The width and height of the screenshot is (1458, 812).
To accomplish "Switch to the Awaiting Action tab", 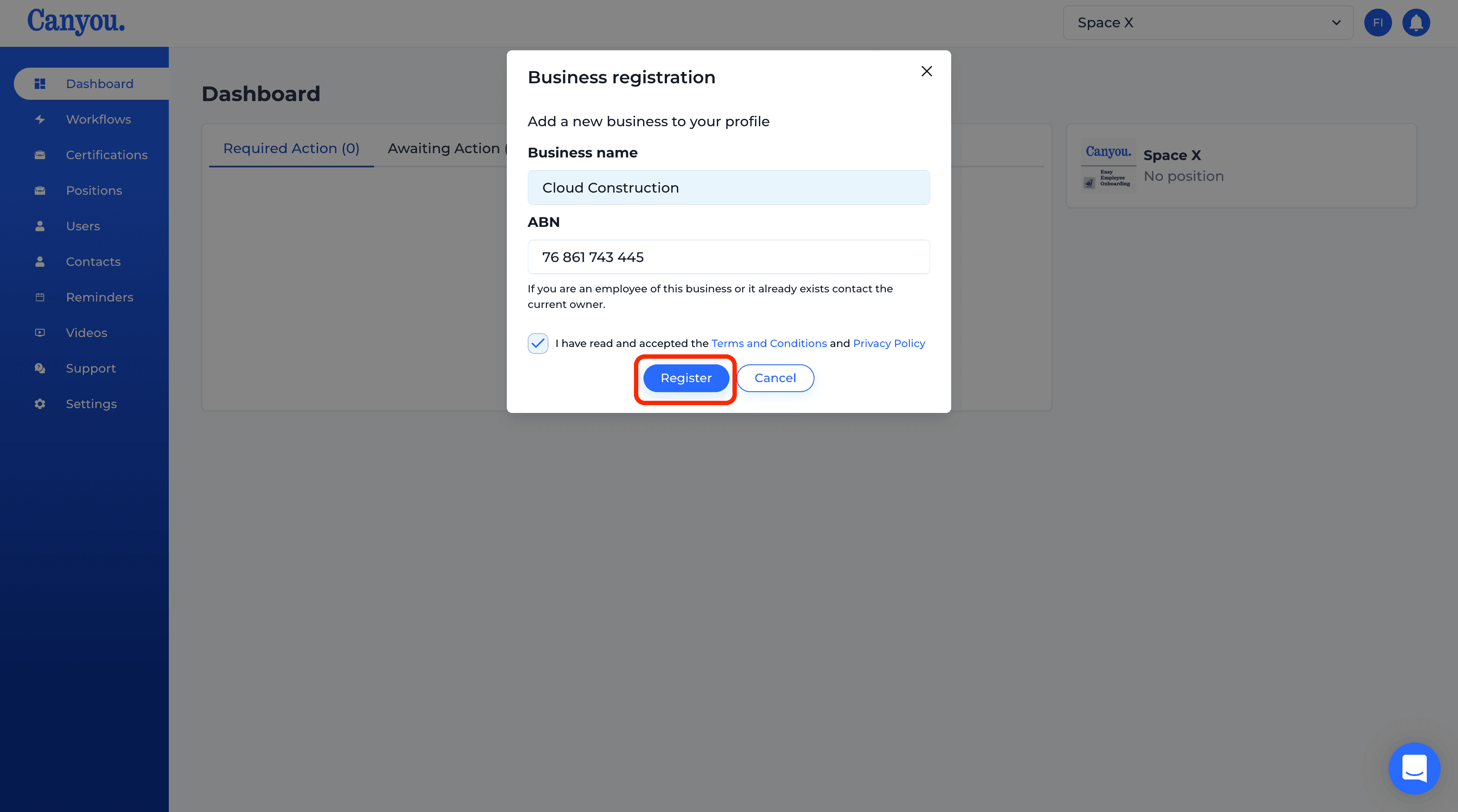I will coord(447,148).
